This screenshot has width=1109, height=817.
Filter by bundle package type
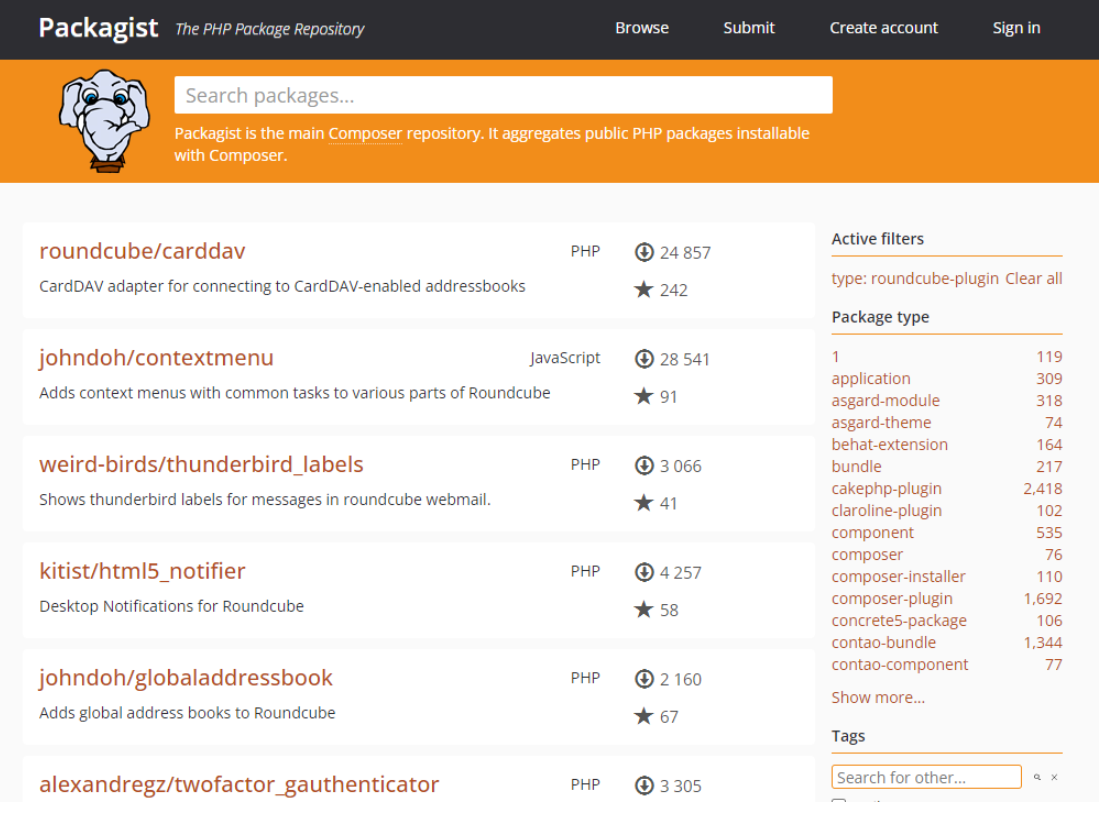[857, 466]
